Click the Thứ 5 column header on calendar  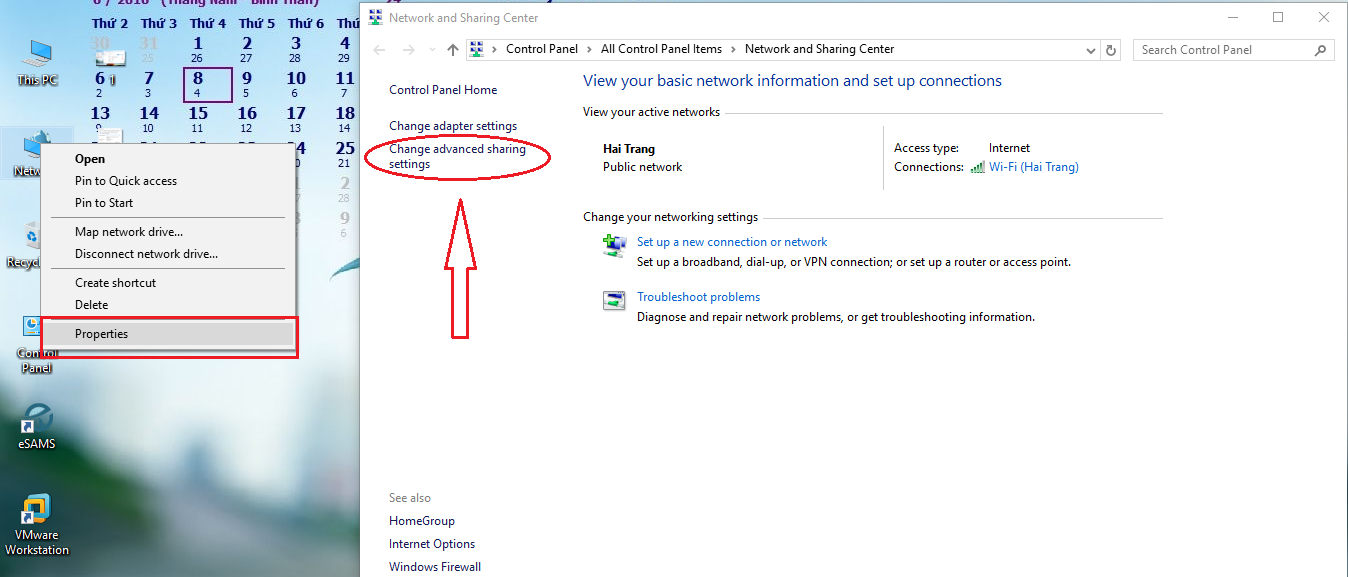coord(257,23)
